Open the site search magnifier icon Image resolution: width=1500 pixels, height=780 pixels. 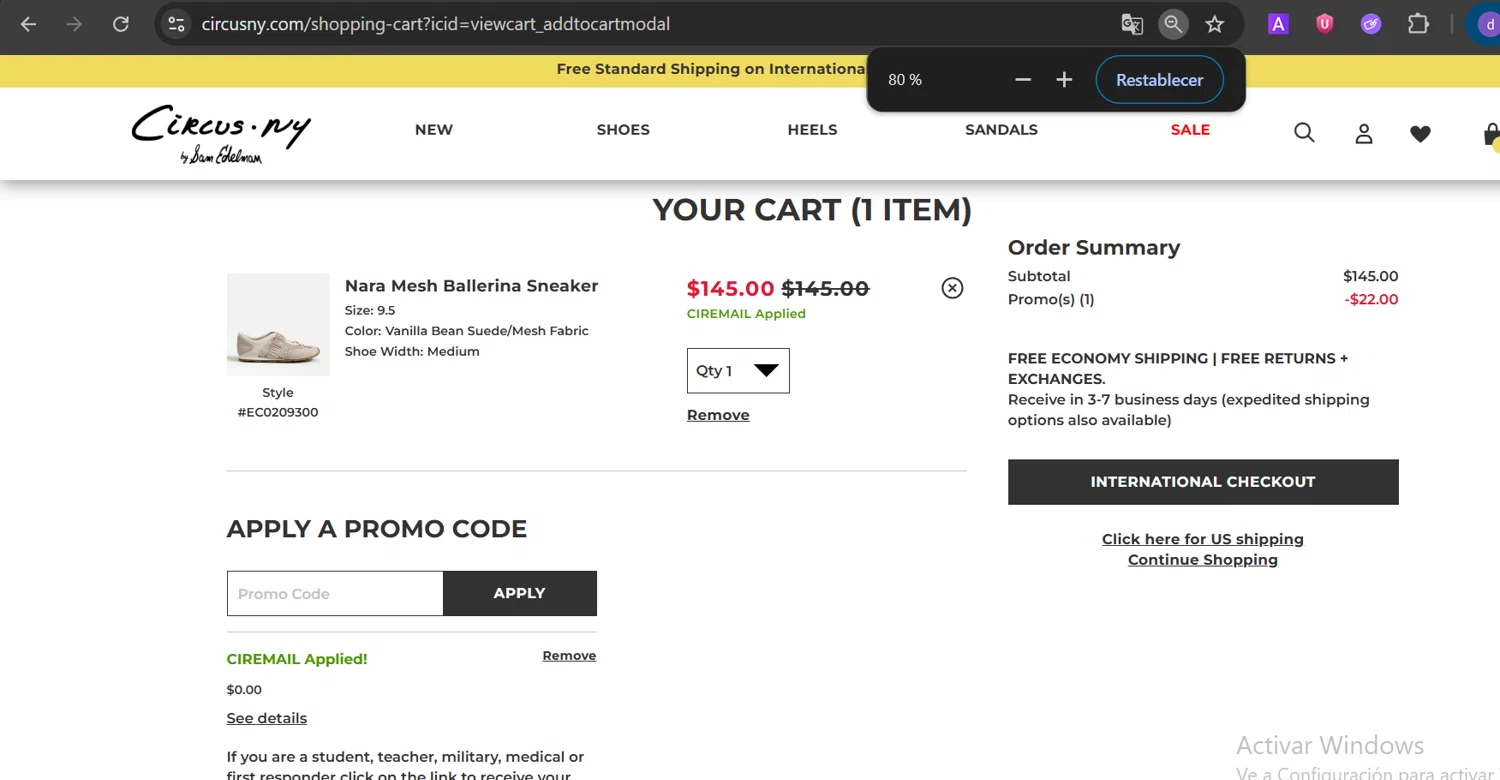point(1304,132)
